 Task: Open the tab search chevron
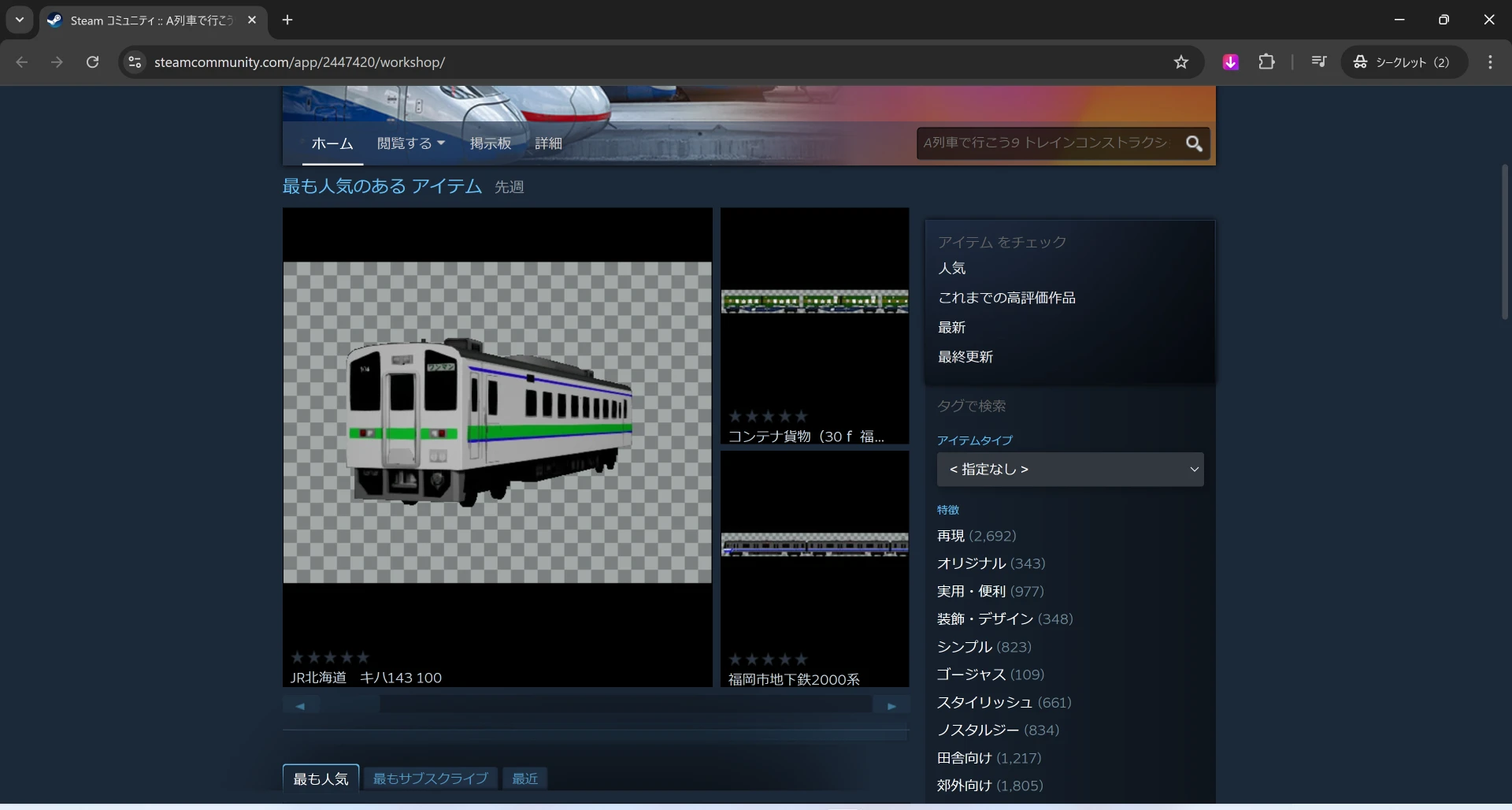point(20,20)
